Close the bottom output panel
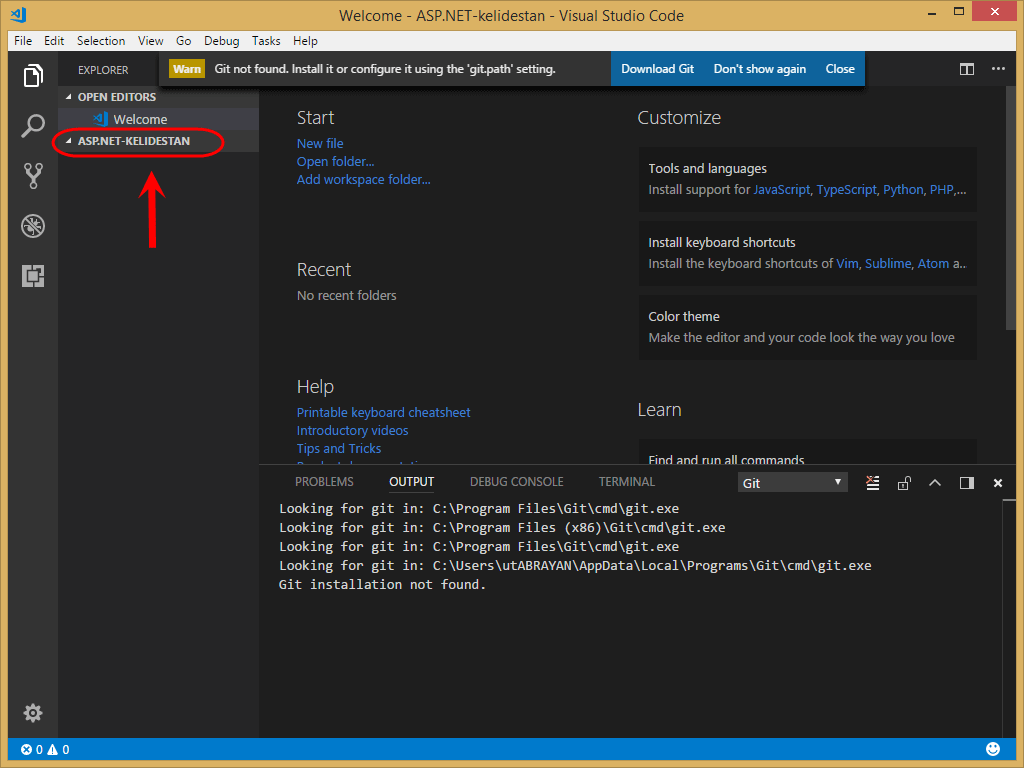The width and height of the screenshot is (1024, 768). coord(998,483)
